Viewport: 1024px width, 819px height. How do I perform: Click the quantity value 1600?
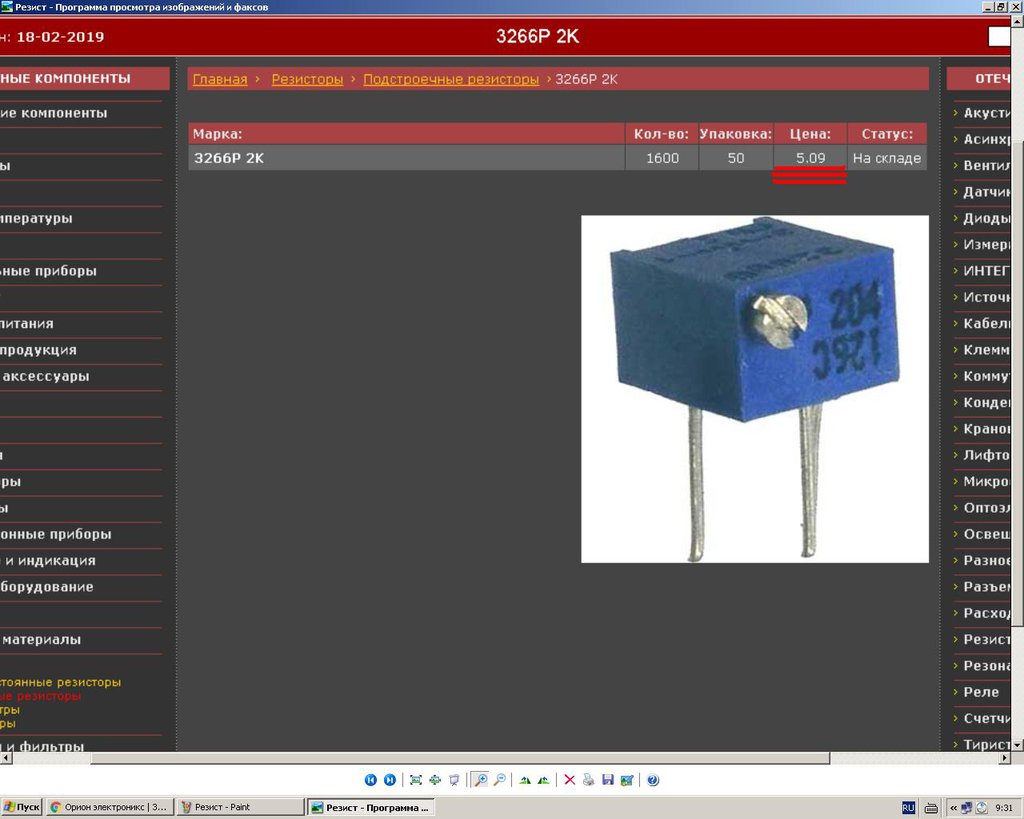662,158
